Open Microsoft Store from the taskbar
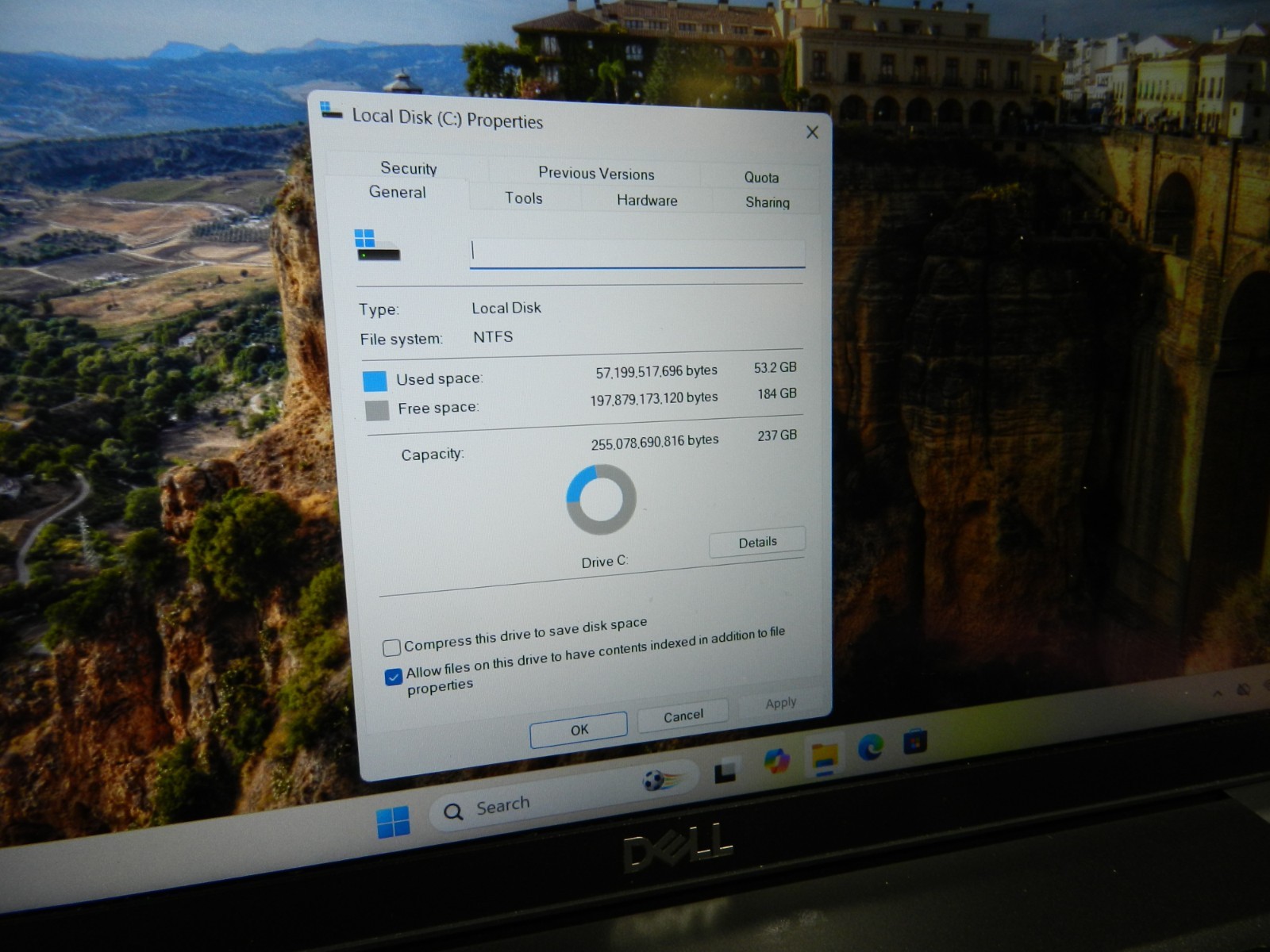Viewport: 1270px width, 952px height. [x=914, y=742]
